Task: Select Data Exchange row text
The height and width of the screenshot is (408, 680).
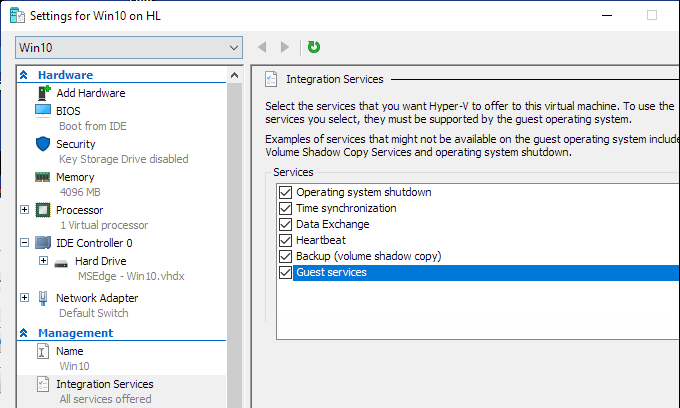Action: tap(333, 224)
